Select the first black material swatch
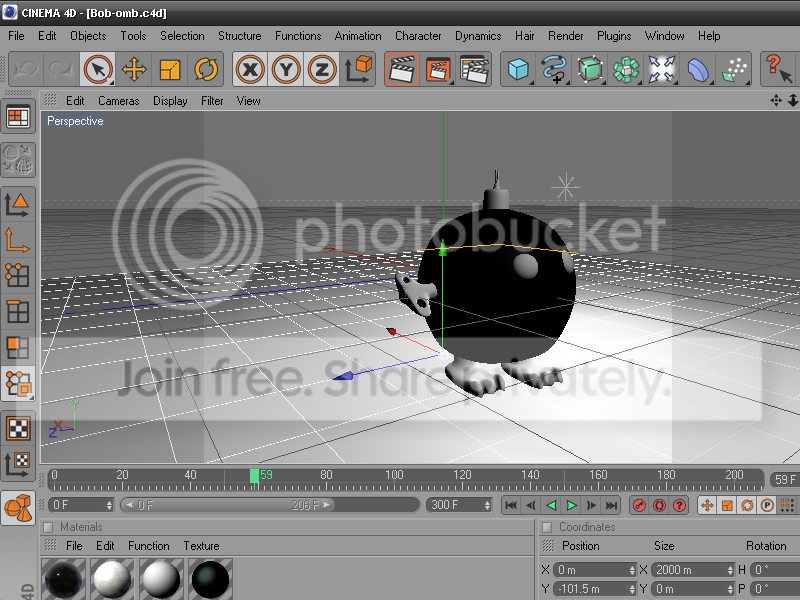The width and height of the screenshot is (800, 600). [63, 579]
